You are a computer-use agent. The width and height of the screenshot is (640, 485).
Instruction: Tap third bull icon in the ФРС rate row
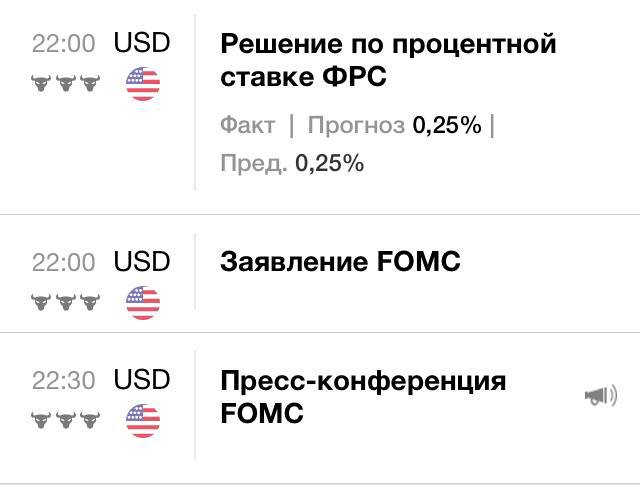tap(90, 83)
